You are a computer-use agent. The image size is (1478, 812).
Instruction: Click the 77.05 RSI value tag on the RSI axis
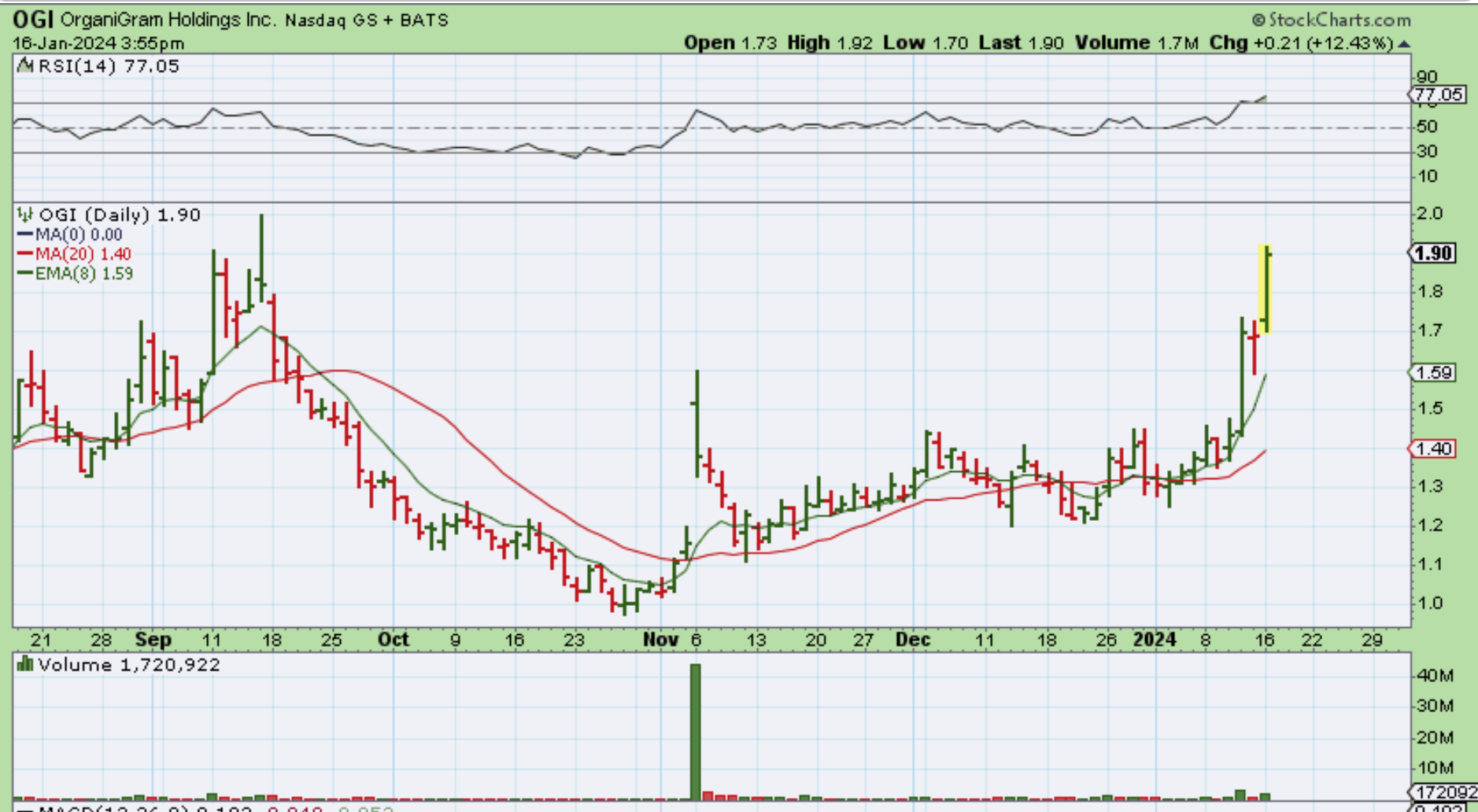(x=1437, y=95)
